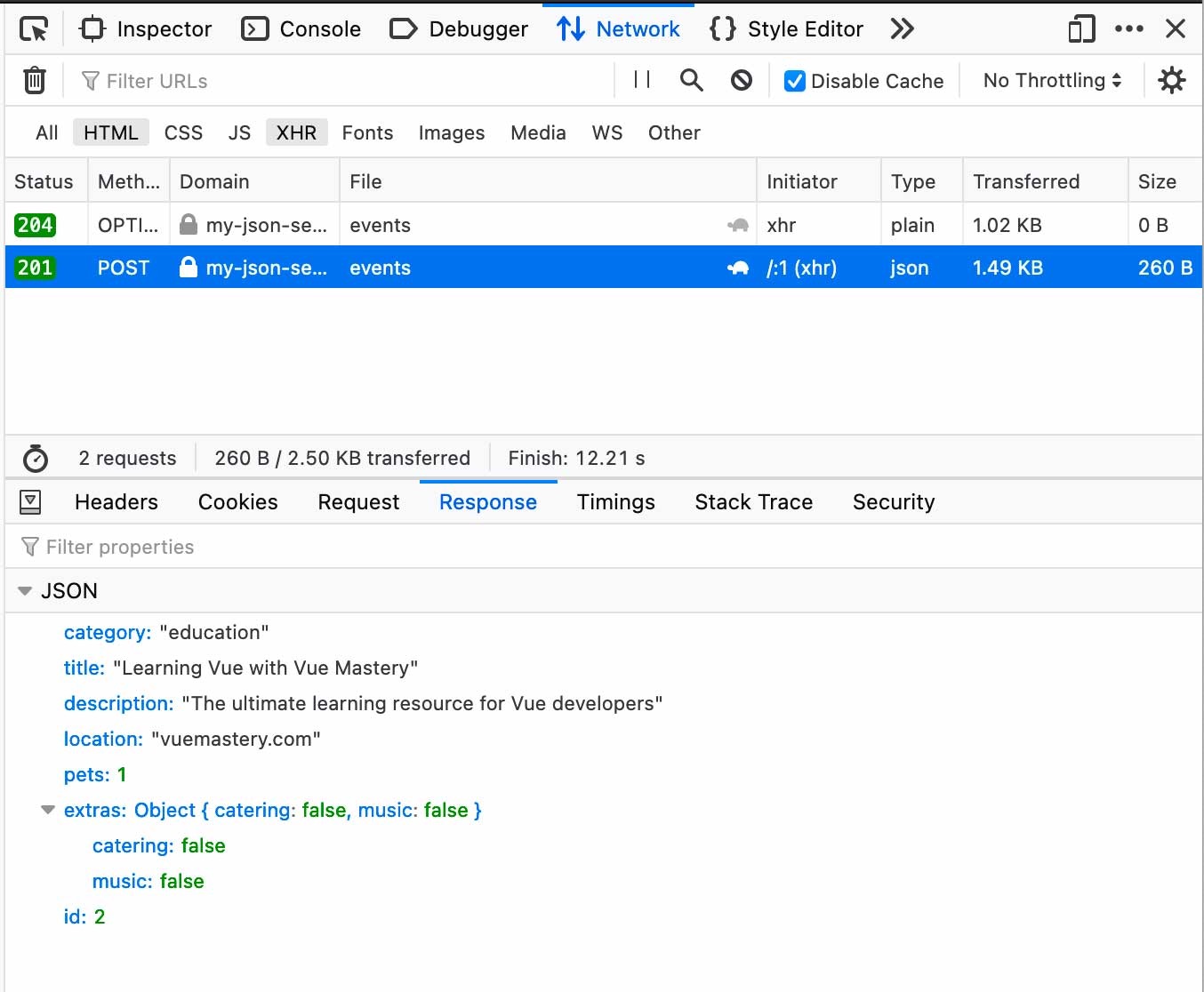Open the No Throttling dropdown

click(1052, 81)
